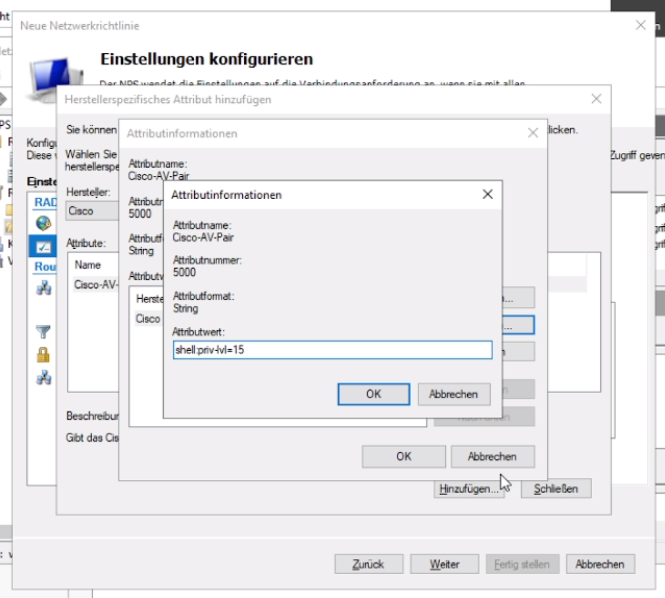Close the rear Attributinformationen dialog
The height and width of the screenshot is (598, 665).
click(x=533, y=133)
